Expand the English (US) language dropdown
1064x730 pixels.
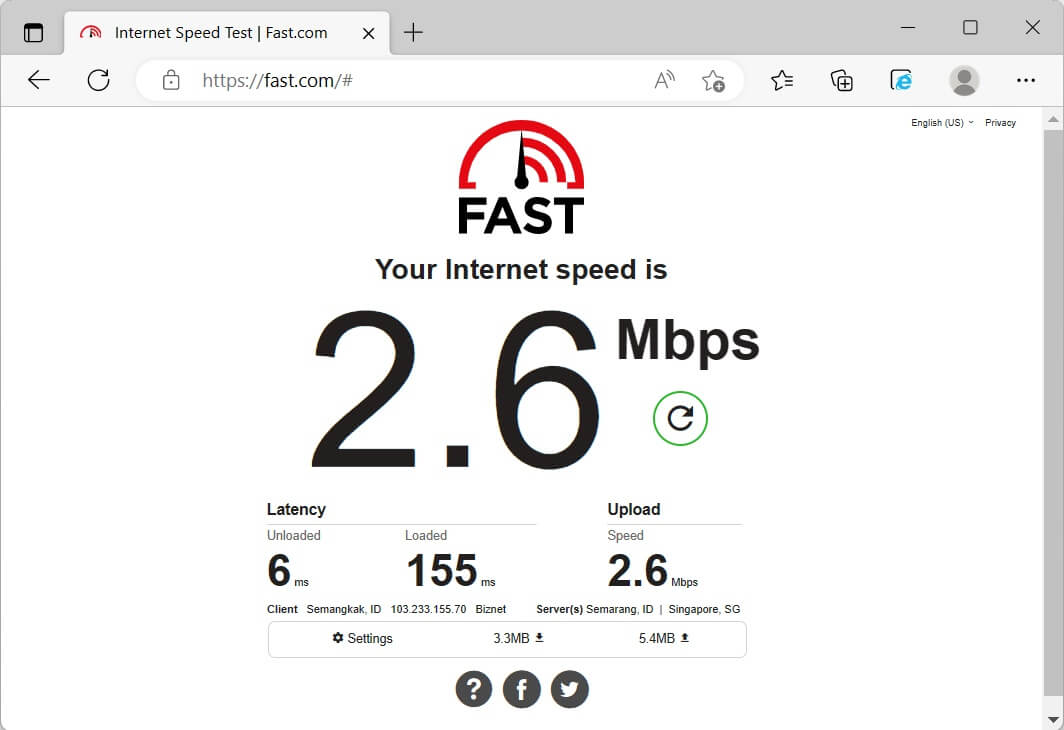tap(942, 123)
